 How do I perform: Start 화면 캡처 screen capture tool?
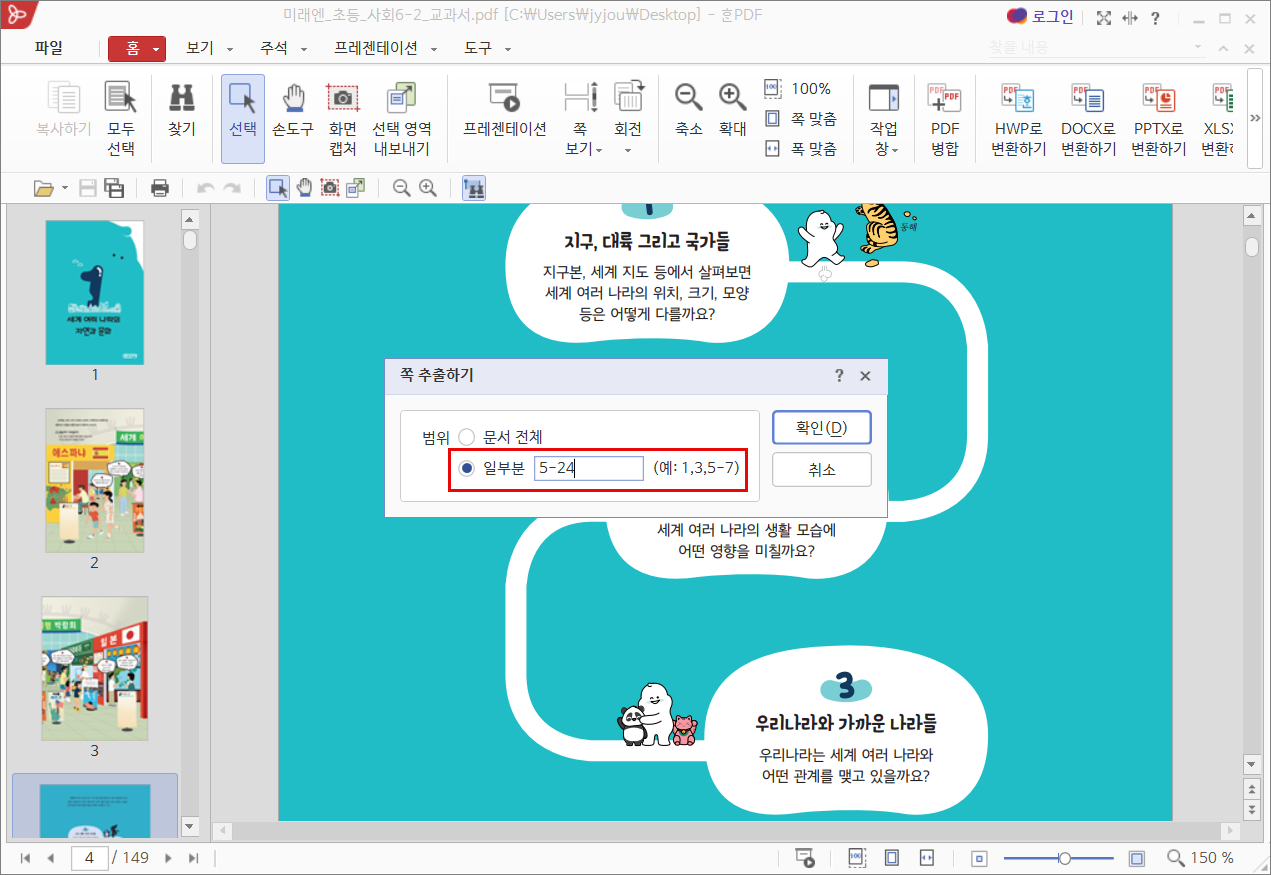(x=343, y=118)
